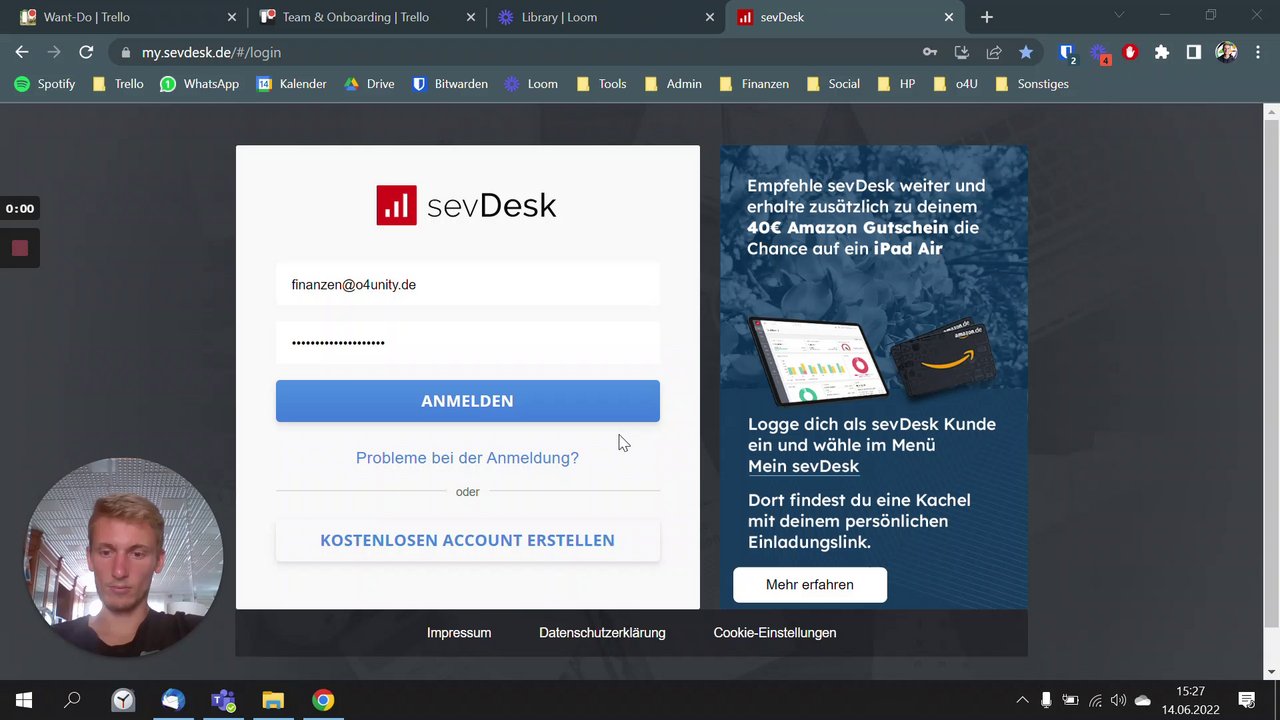
Task: Open the saved passwords key icon
Action: (x=930, y=52)
